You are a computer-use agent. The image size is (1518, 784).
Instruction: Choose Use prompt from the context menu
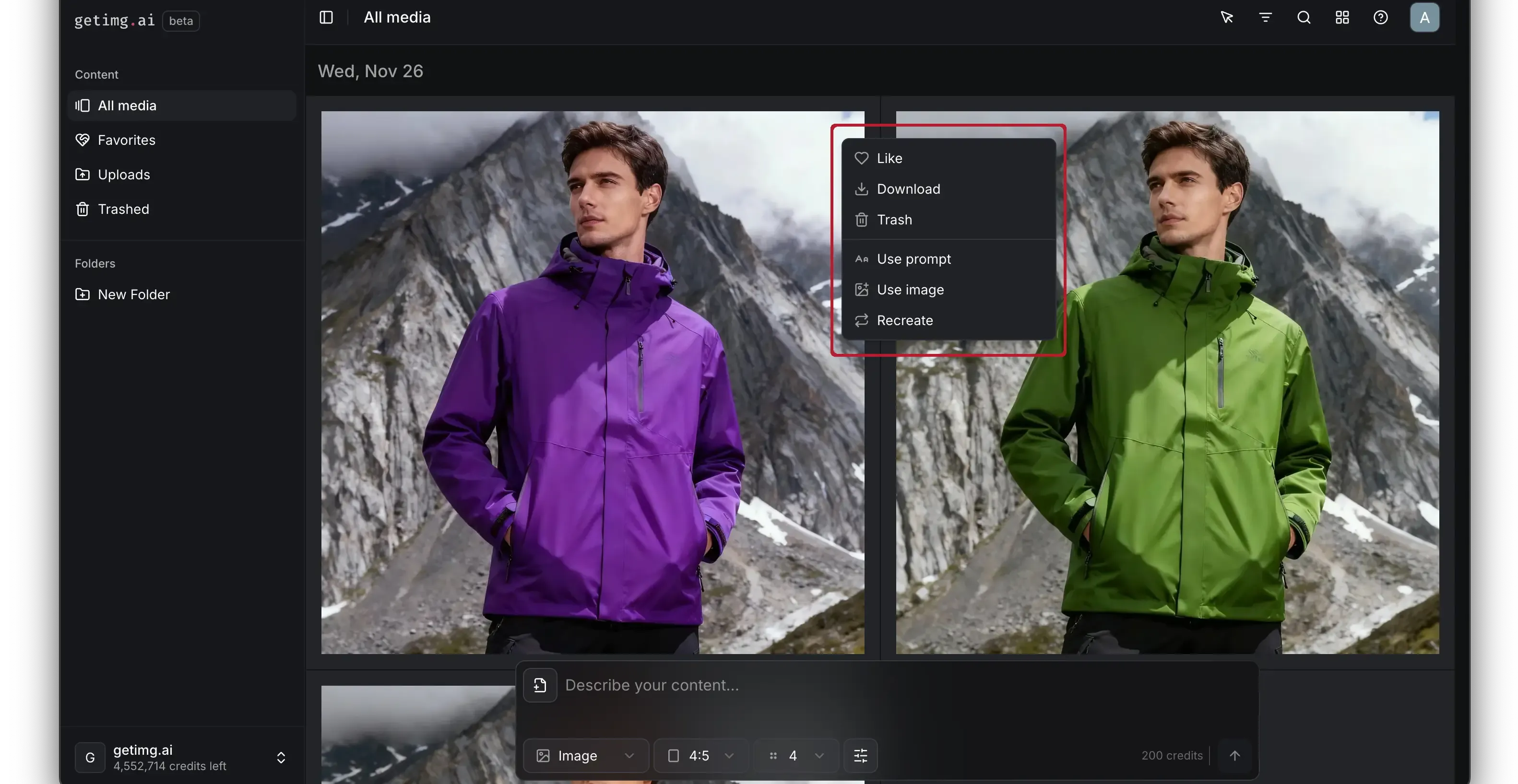tap(913, 258)
